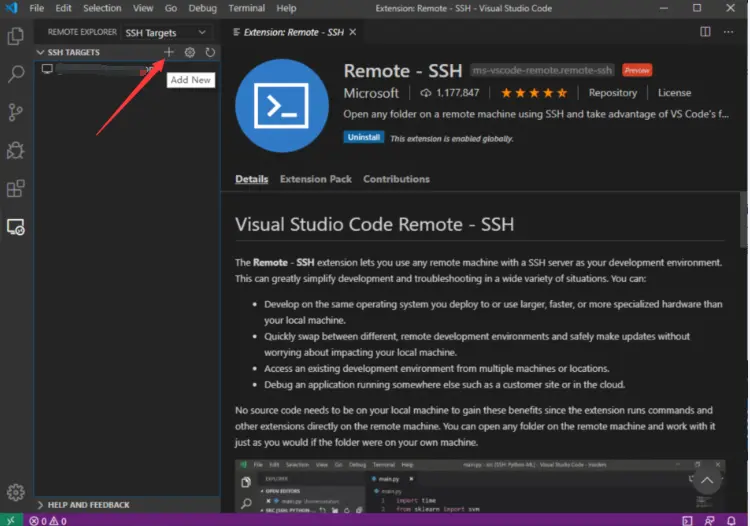
Task: Click the Add New SSH target plus icon
Action: click(x=169, y=52)
